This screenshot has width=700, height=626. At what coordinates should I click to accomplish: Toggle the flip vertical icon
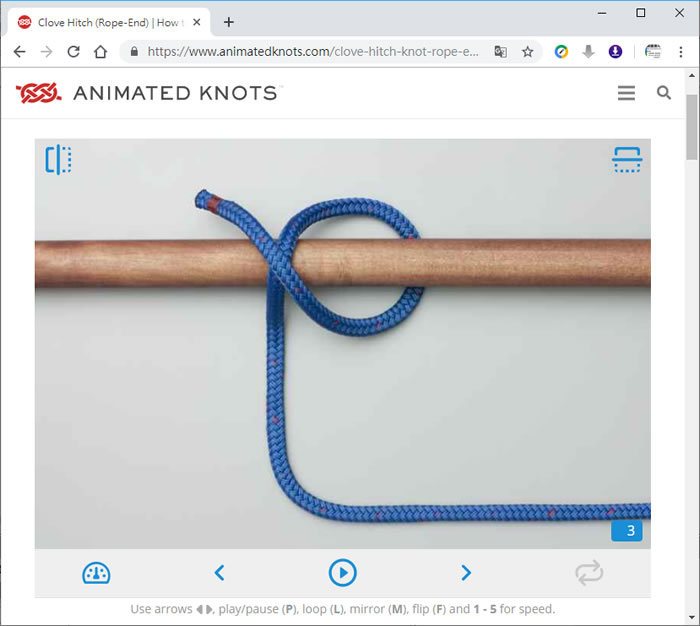point(627,159)
